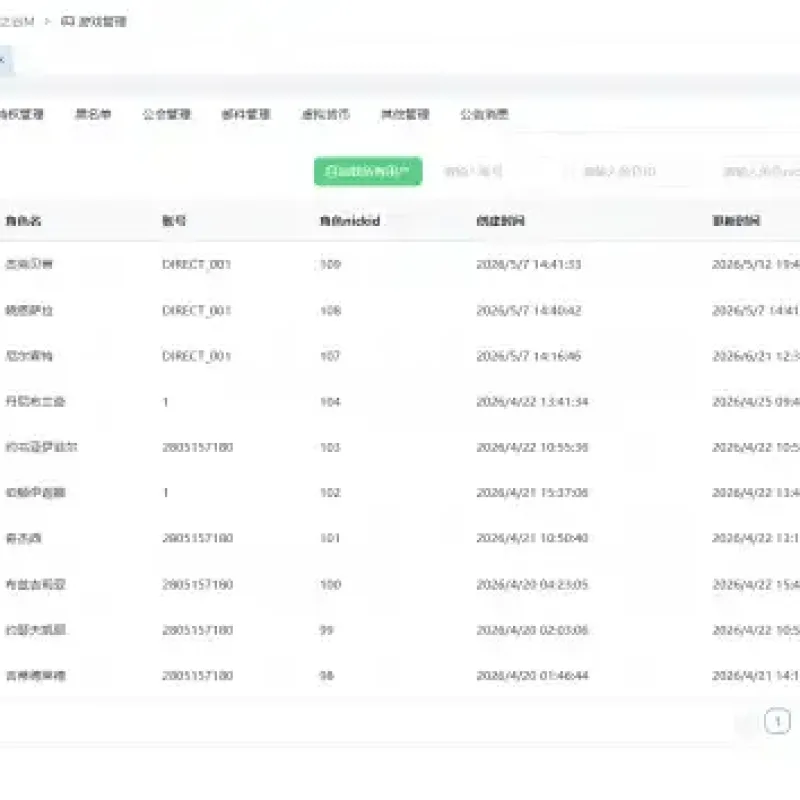
Task: Click creation time 2026/5/7 14:40:42
Action: pos(529,310)
